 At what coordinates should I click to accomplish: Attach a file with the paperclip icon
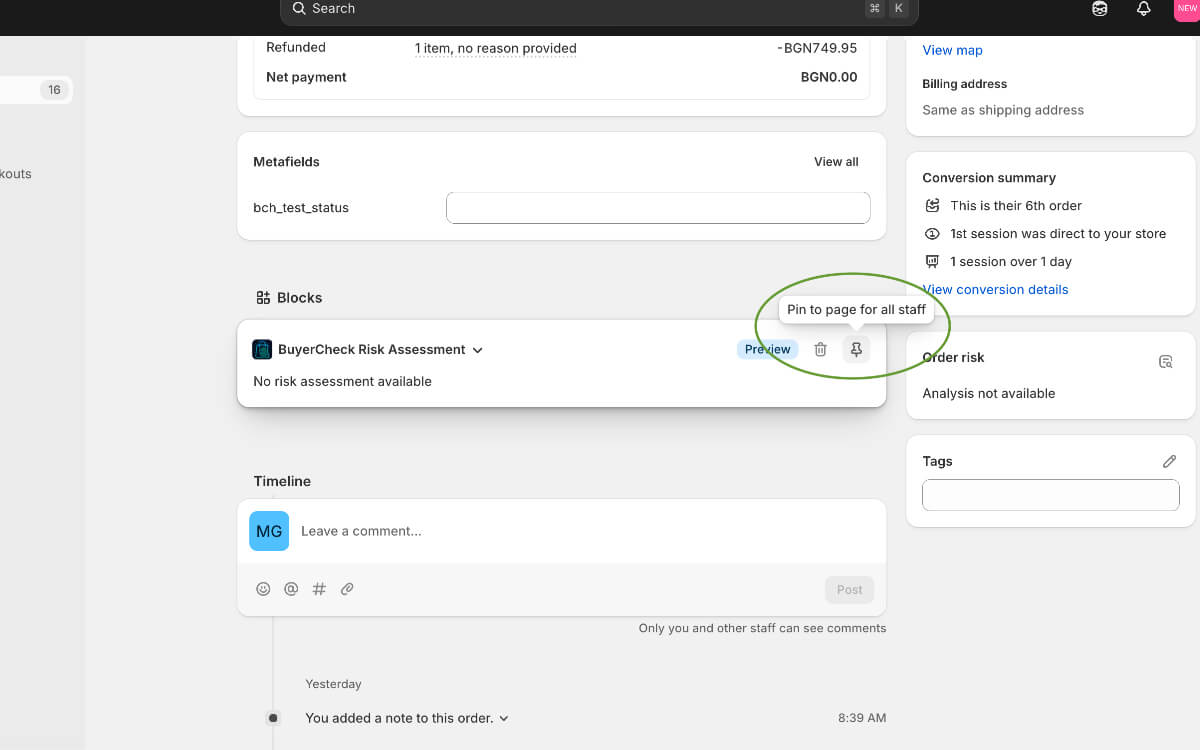(x=347, y=589)
